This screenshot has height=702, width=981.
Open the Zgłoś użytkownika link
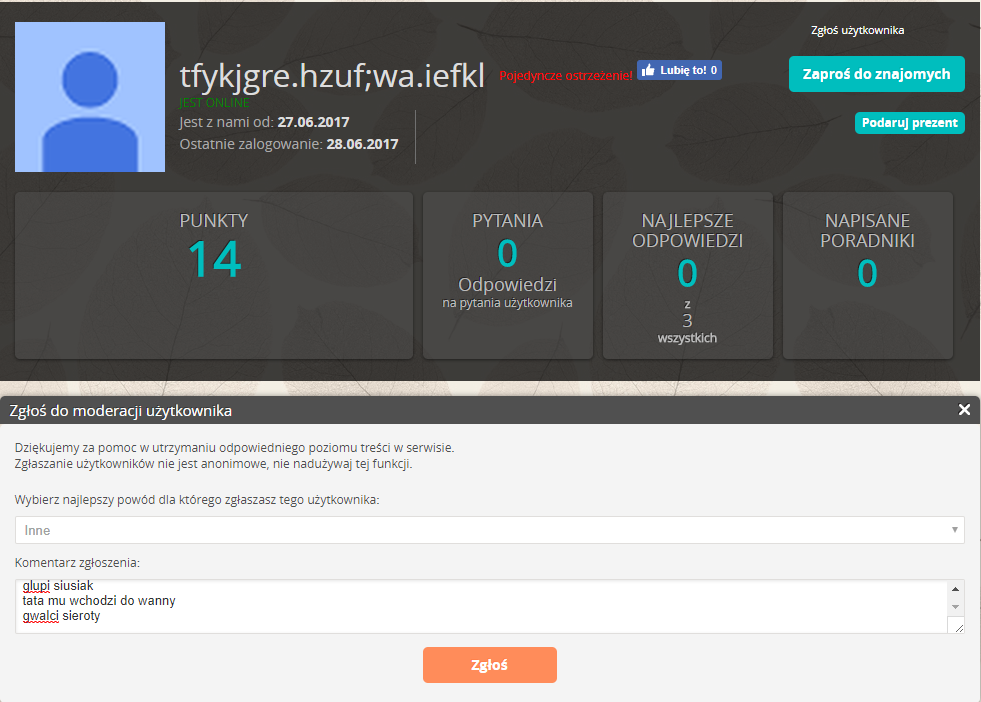coord(857,30)
